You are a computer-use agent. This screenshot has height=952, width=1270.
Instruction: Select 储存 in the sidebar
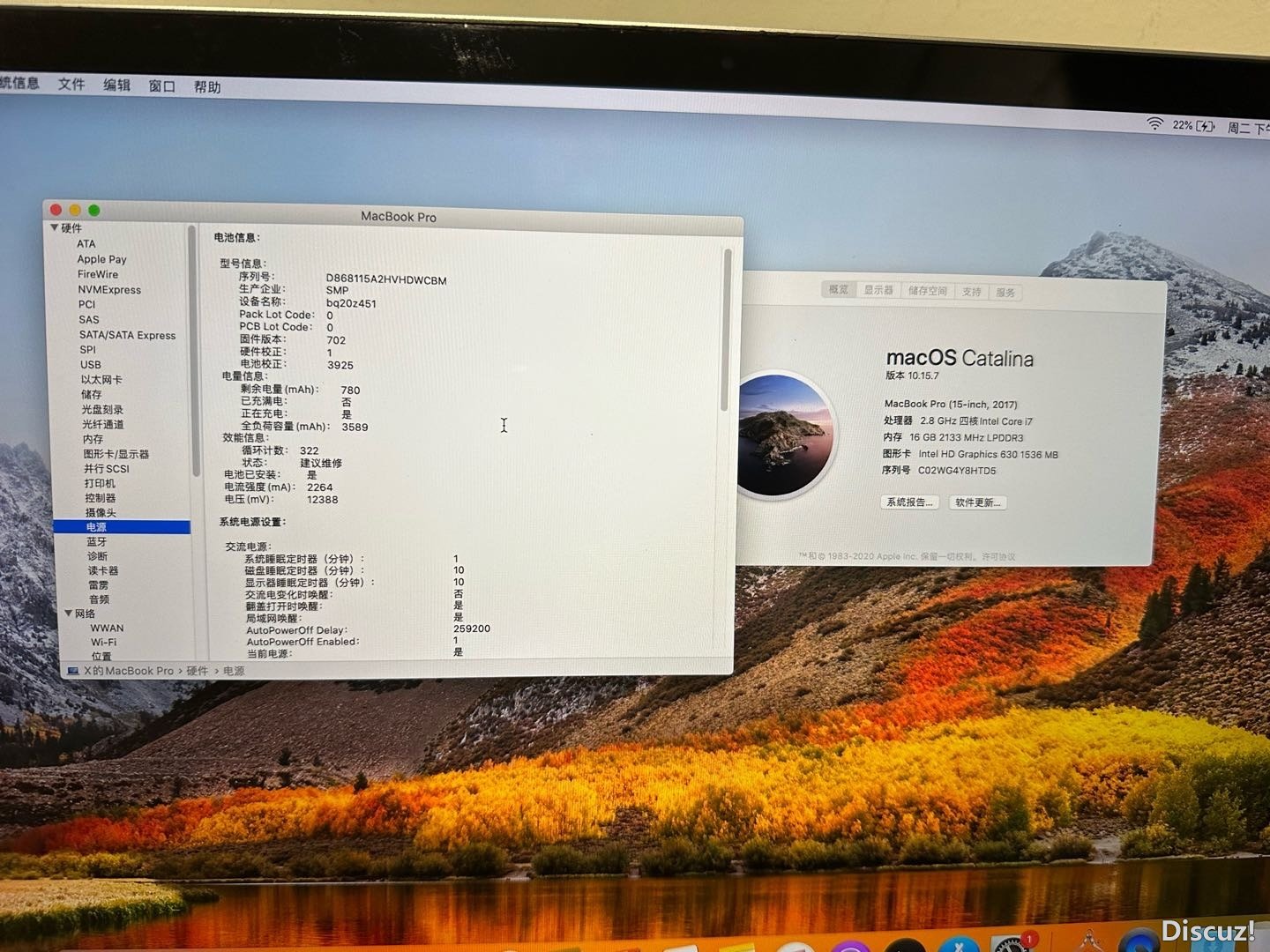point(91,394)
